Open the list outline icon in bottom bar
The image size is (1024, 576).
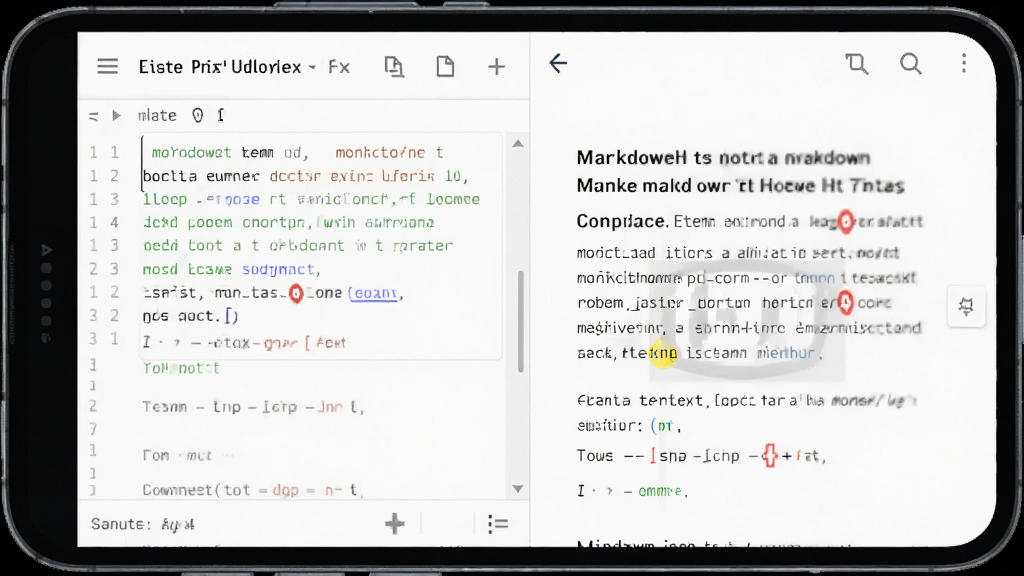(x=498, y=524)
